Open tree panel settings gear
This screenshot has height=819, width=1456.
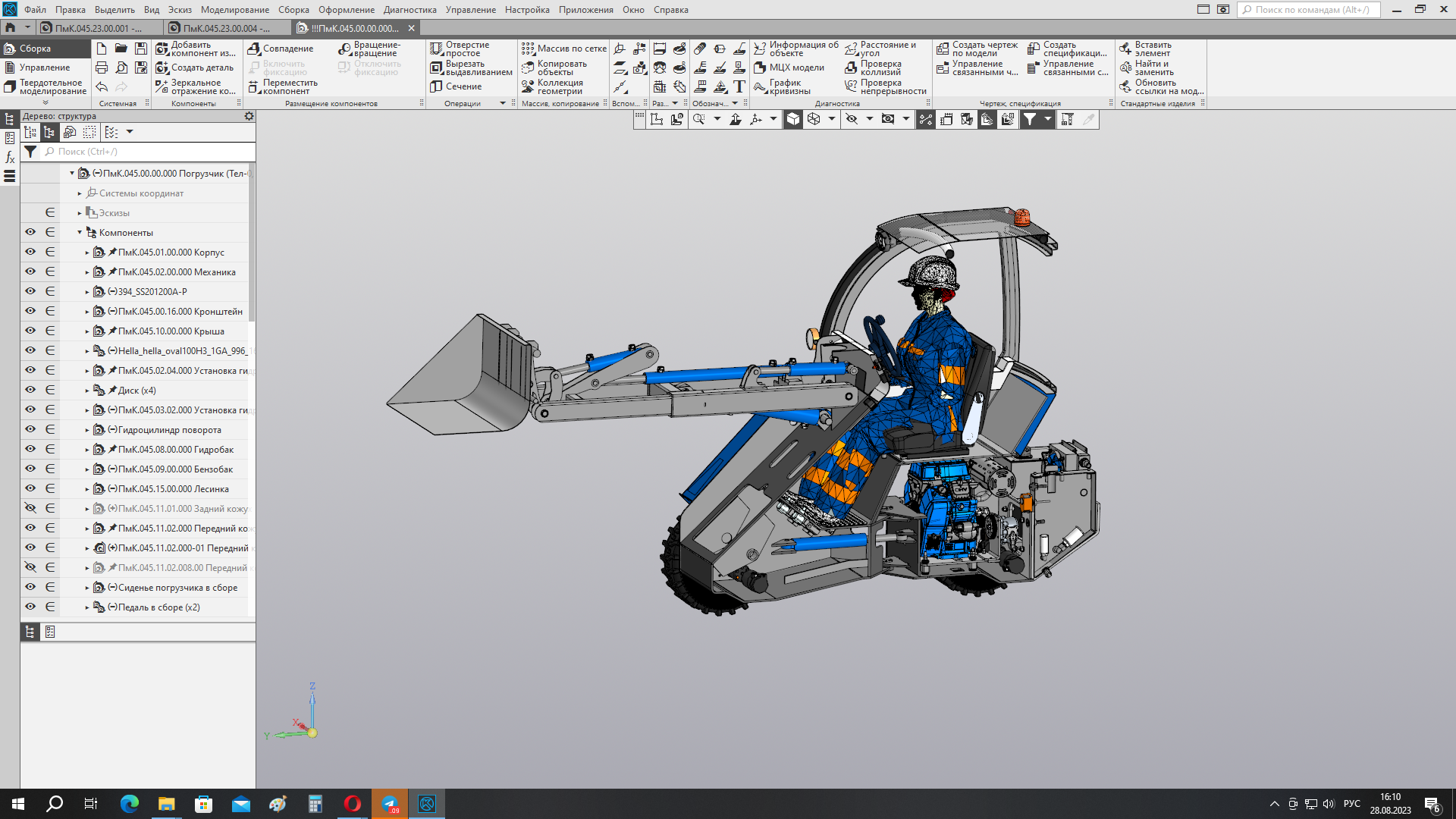click(x=249, y=116)
